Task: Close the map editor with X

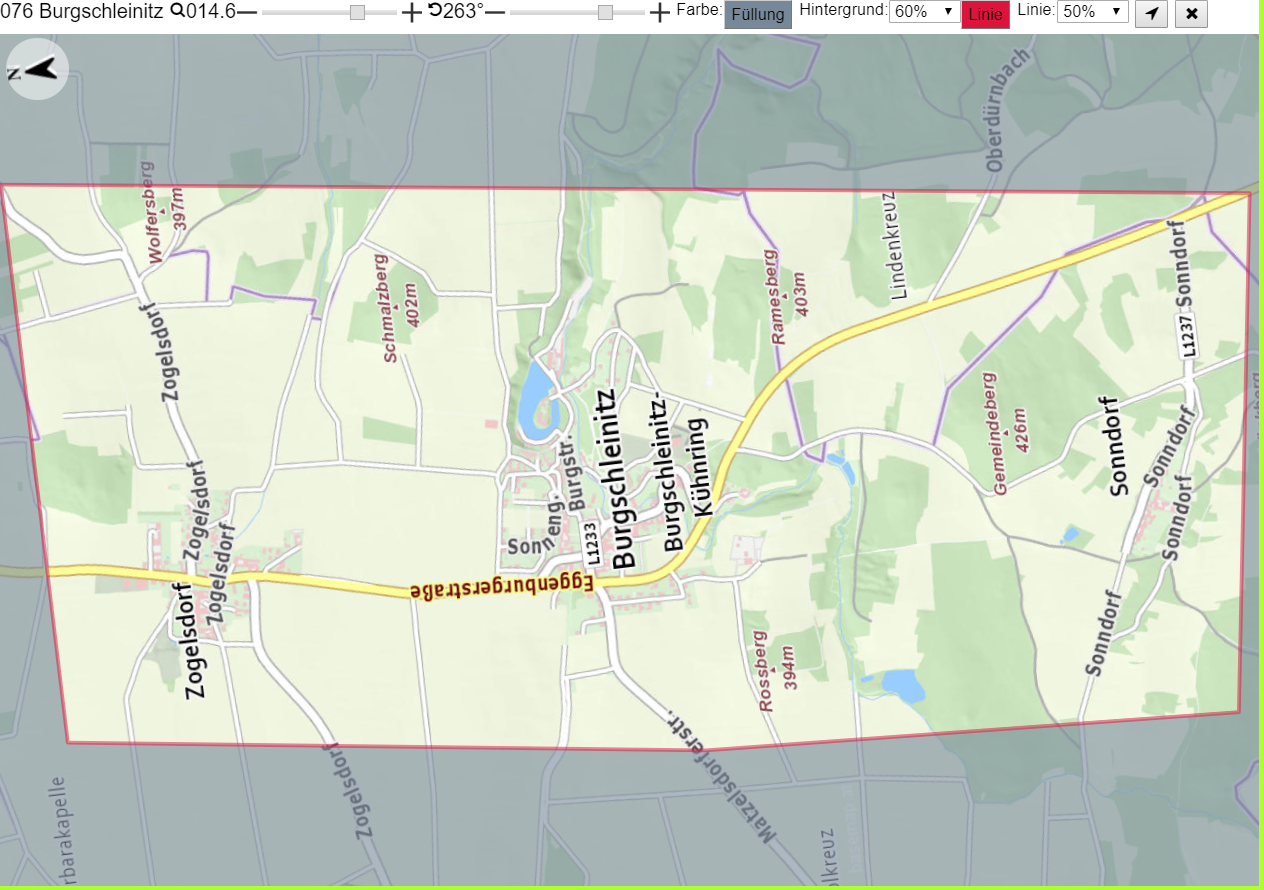Action: click(x=1191, y=14)
